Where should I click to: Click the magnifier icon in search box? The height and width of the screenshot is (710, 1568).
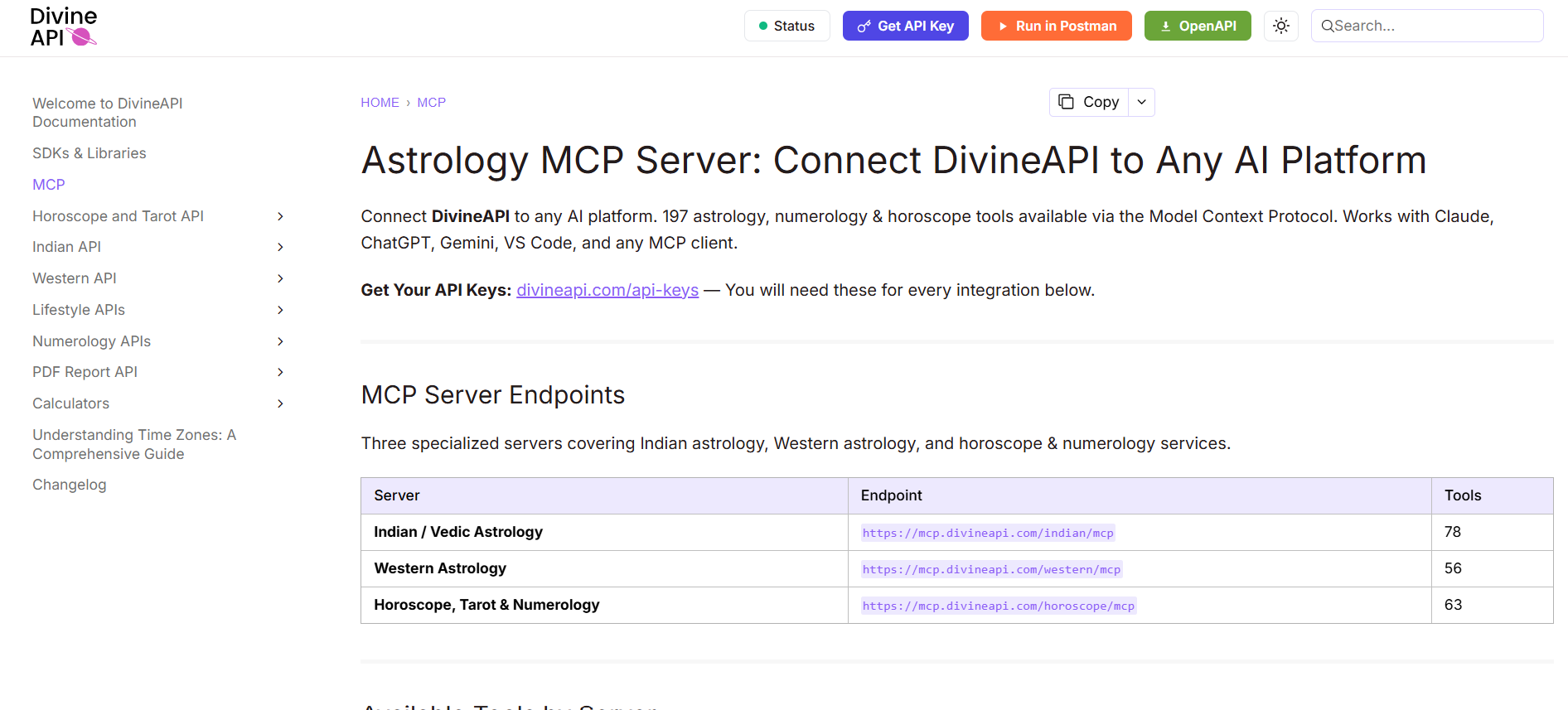(1328, 26)
